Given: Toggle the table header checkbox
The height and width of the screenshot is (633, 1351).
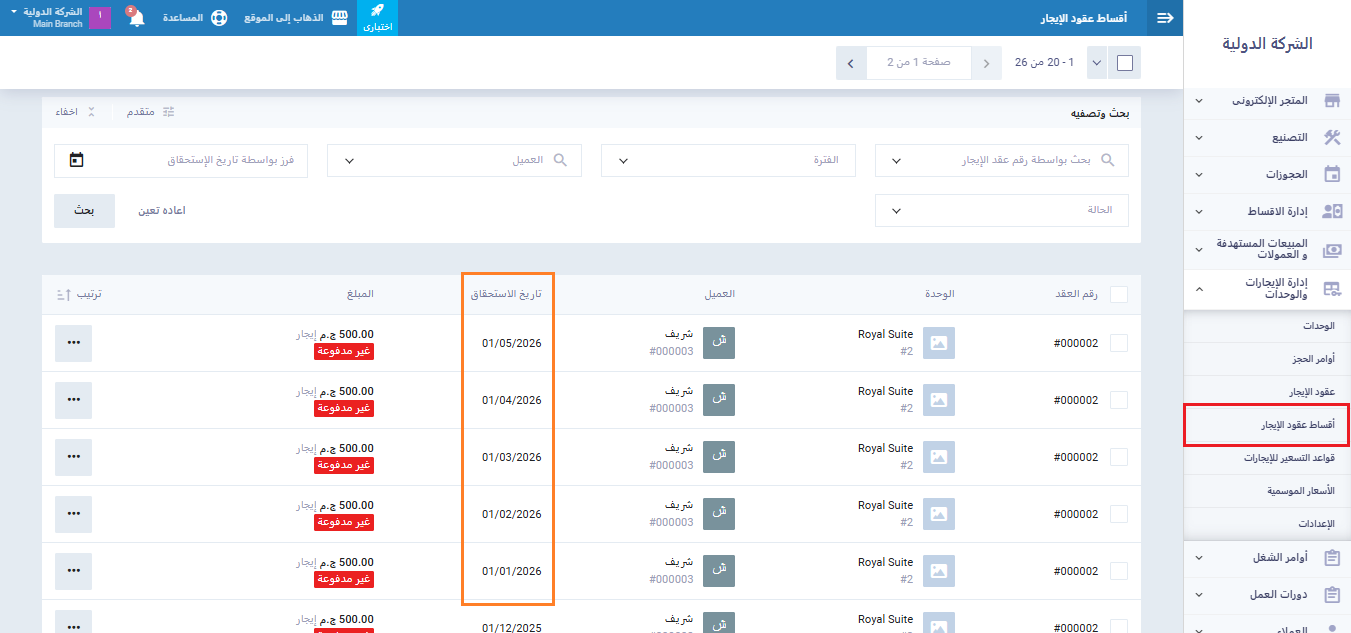Looking at the screenshot, I should [x=1119, y=294].
